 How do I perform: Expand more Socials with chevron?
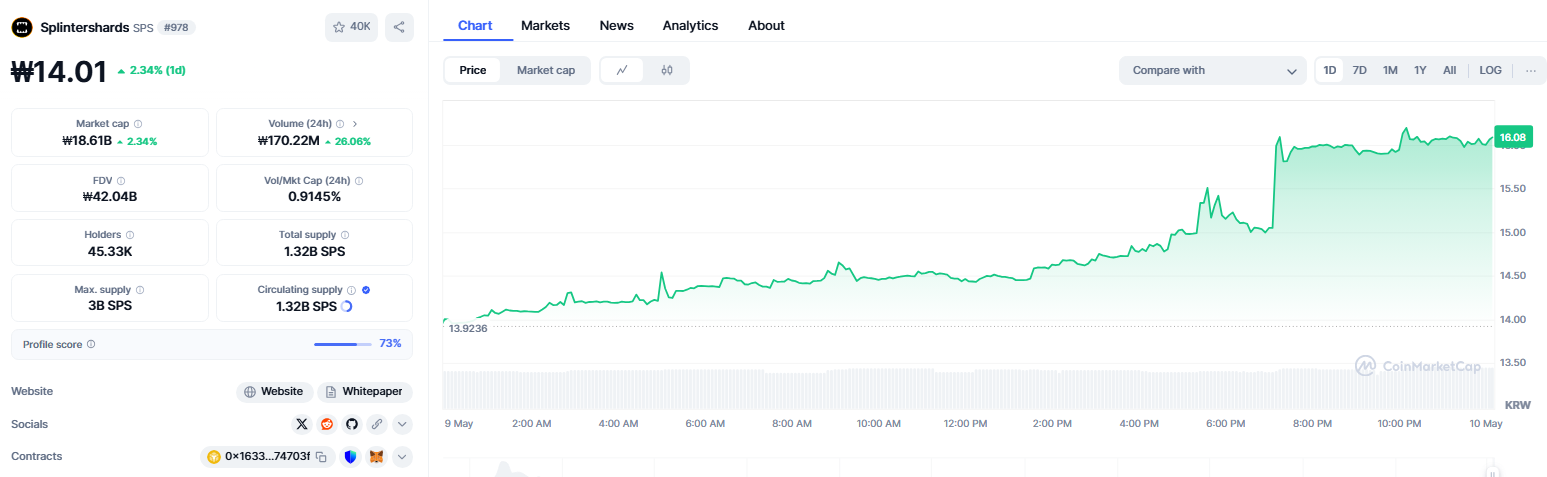(402, 424)
